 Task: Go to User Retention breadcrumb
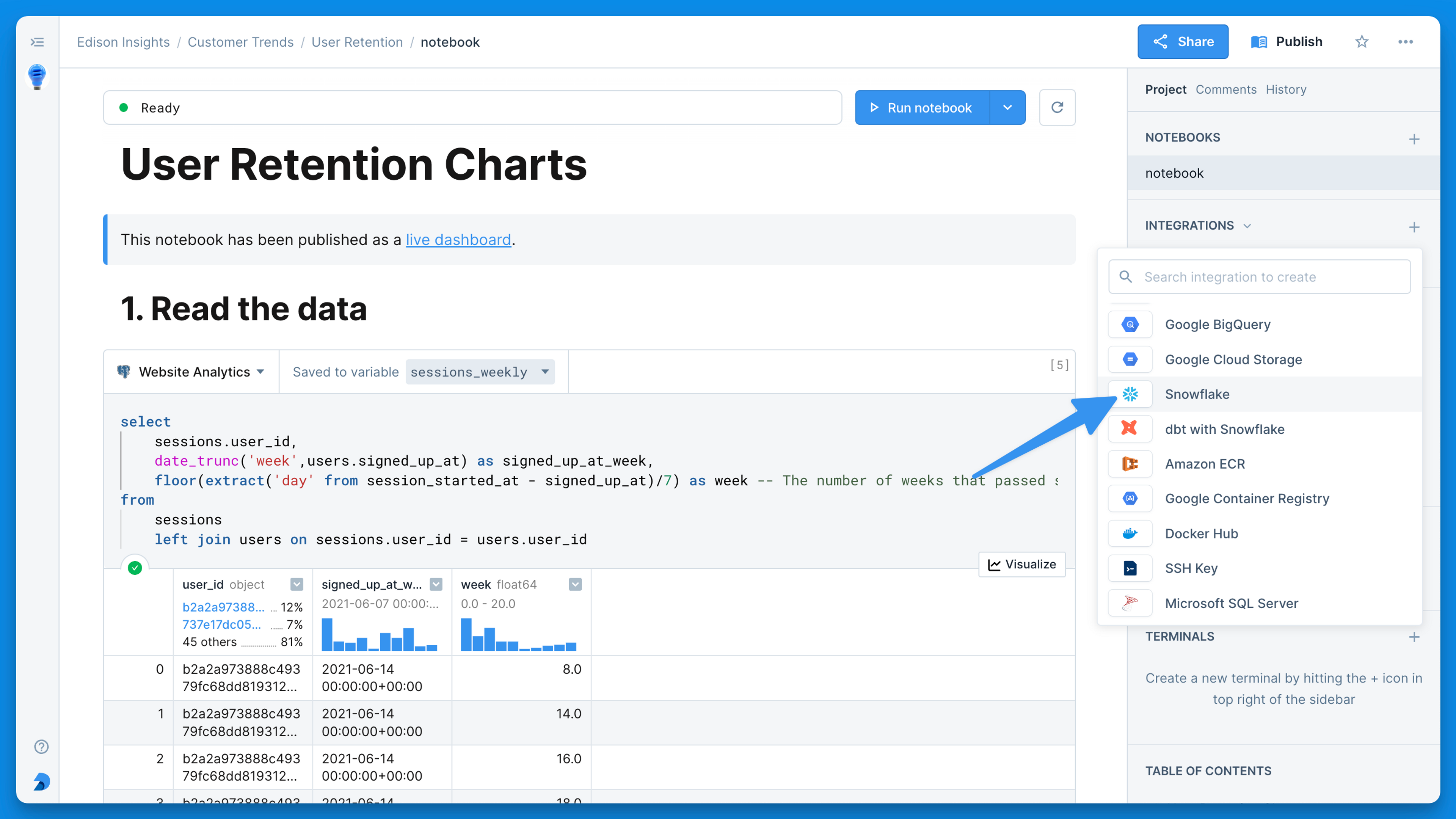coord(357,42)
